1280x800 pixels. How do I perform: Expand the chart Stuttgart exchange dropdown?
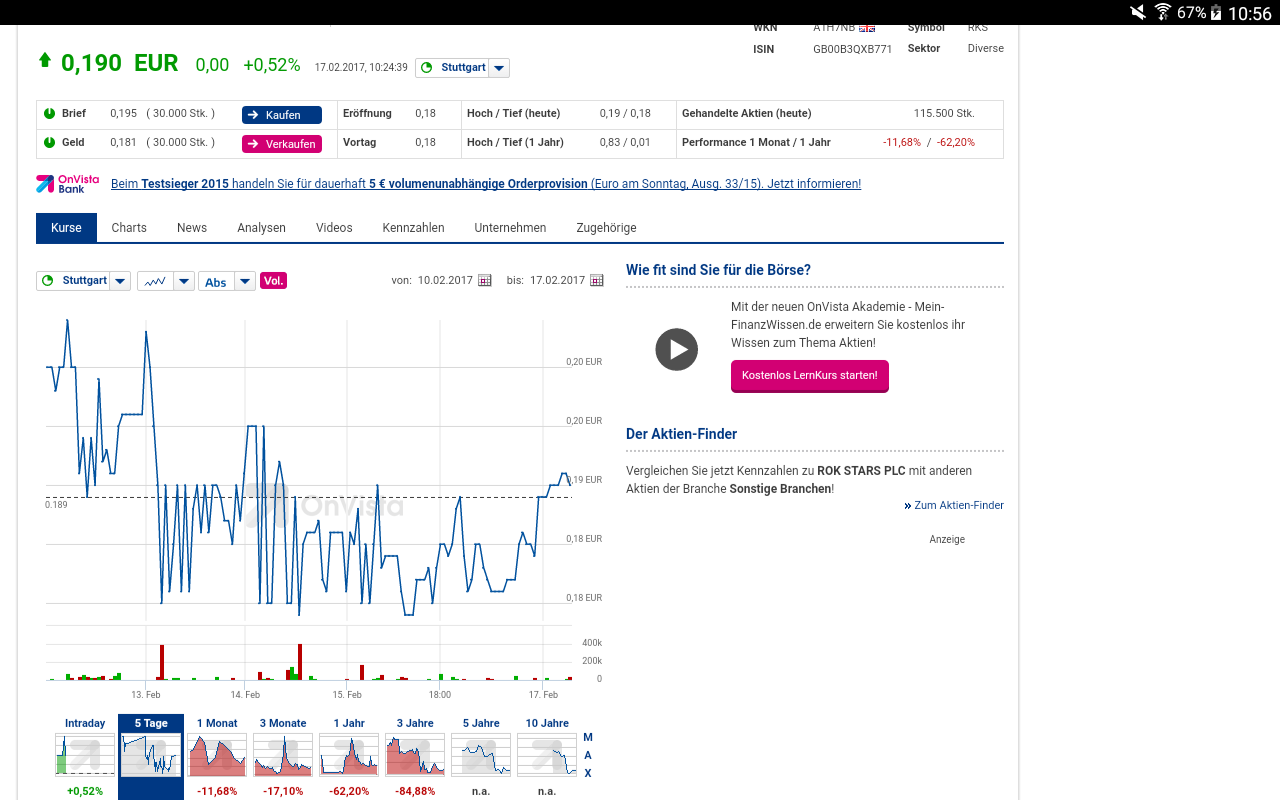(x=120, y=282)
